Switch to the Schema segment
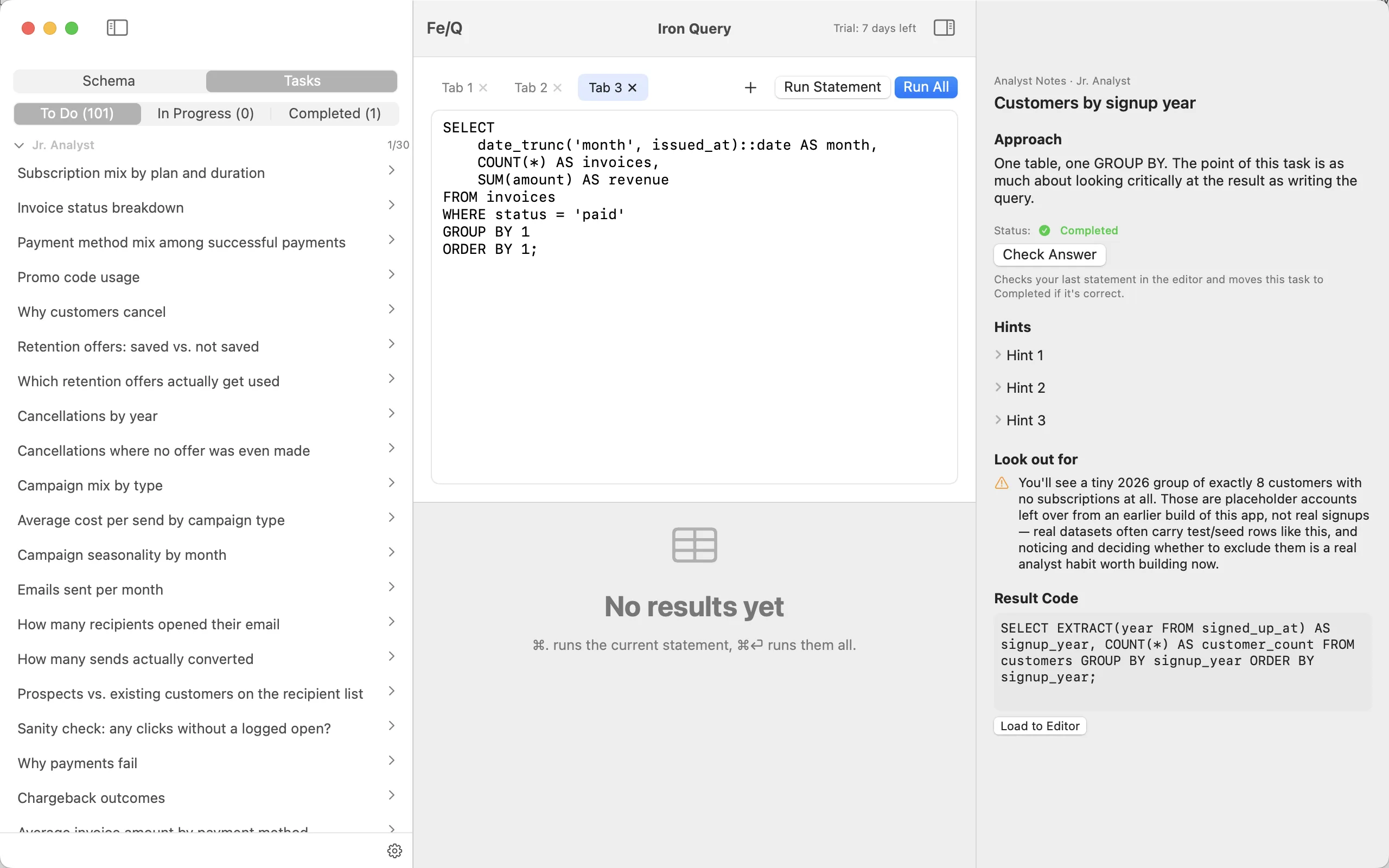Viewport: 1389px width, 868px height. coord(109,81)
